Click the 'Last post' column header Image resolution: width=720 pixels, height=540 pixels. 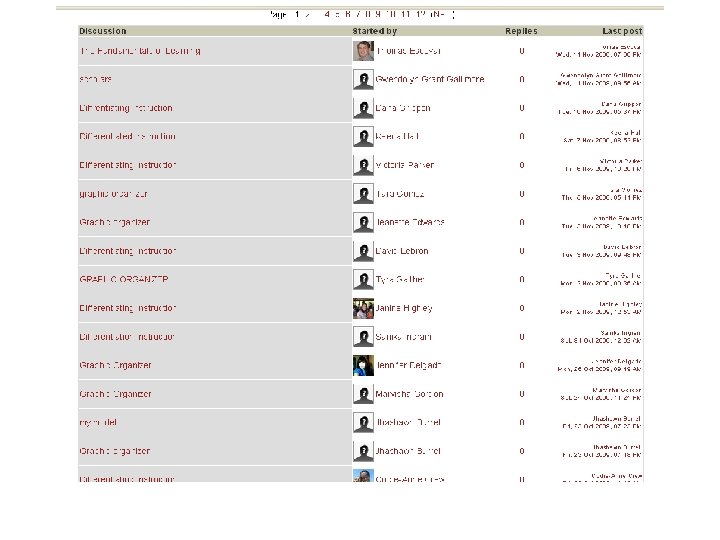click(x=622, y=31)
